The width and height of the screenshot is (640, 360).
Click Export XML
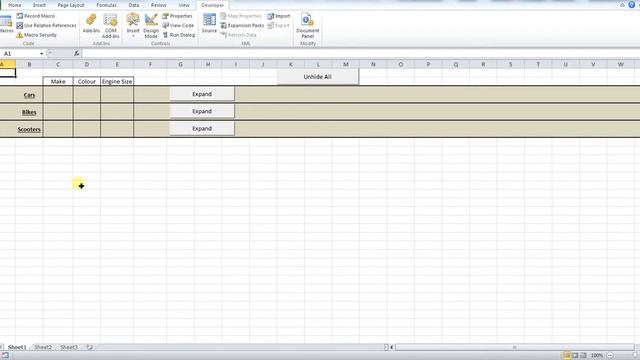click(x=278, y=25)
